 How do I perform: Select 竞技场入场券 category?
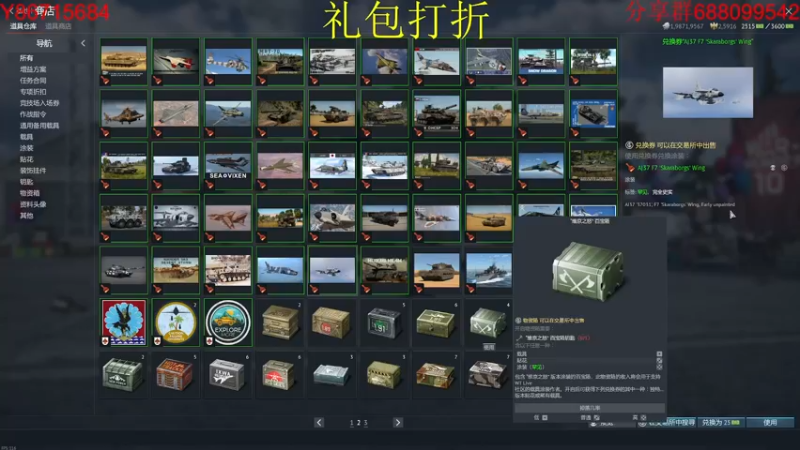pos(39,103)
